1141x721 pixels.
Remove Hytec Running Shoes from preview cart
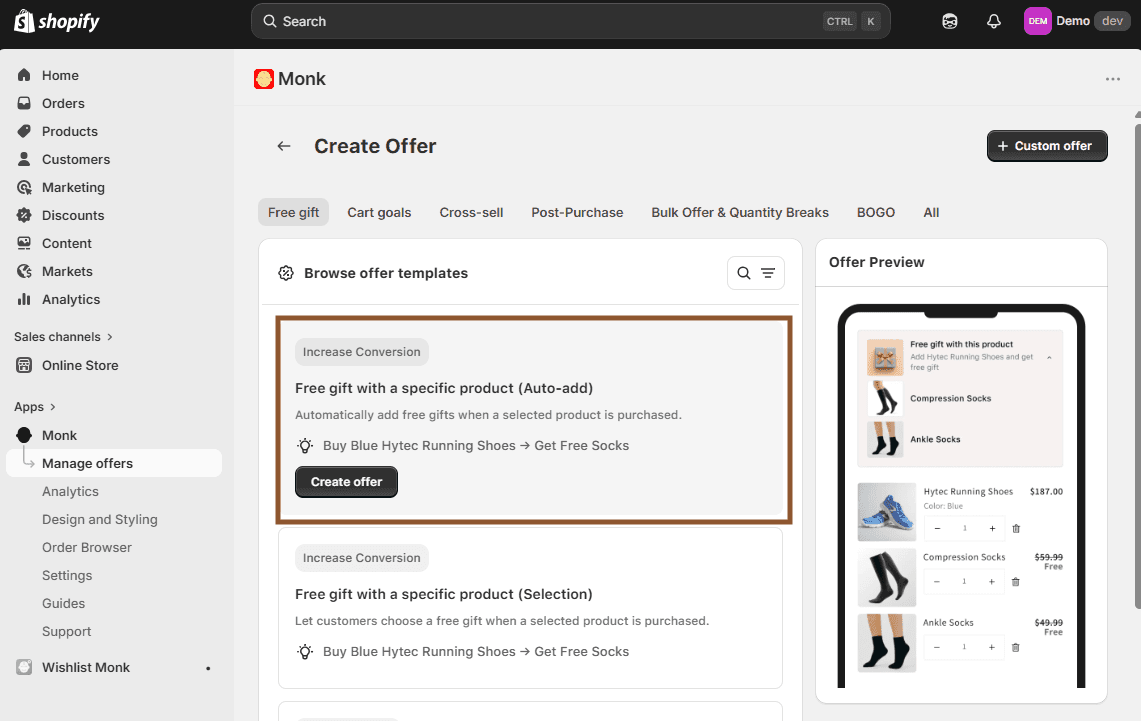click(x=1017, y=528)
